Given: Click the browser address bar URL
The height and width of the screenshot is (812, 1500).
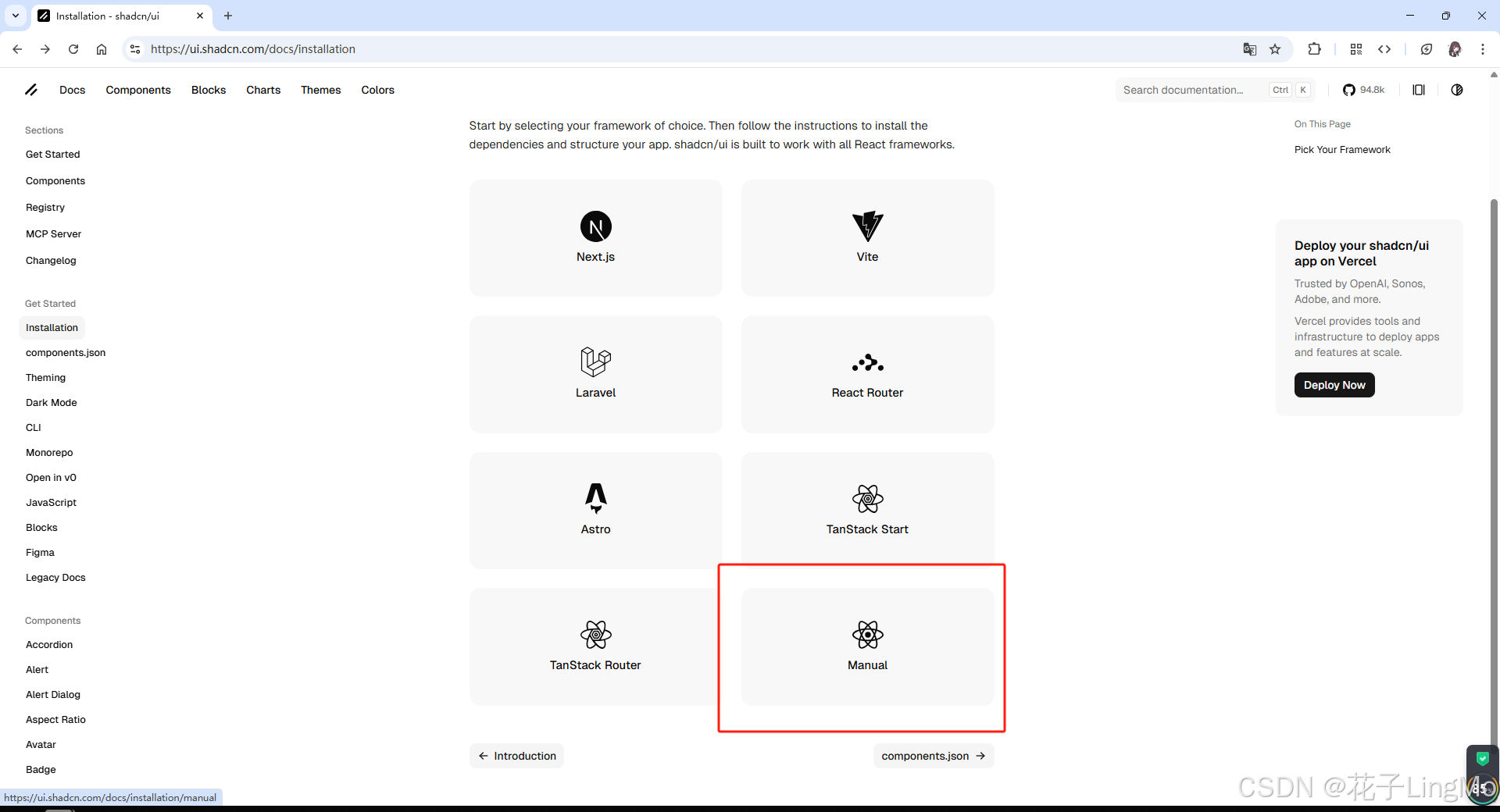Looking at the screenshot, I should click(x=253, y=49).
